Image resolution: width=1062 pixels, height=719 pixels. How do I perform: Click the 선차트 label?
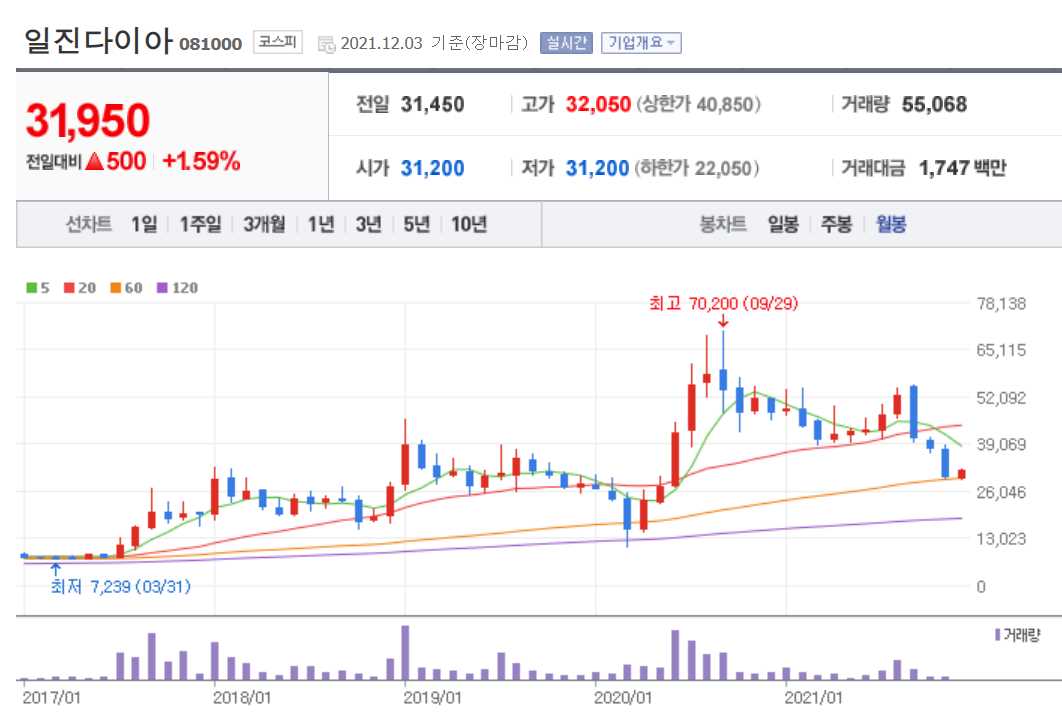pyautogui.click(x=88, y=224)
